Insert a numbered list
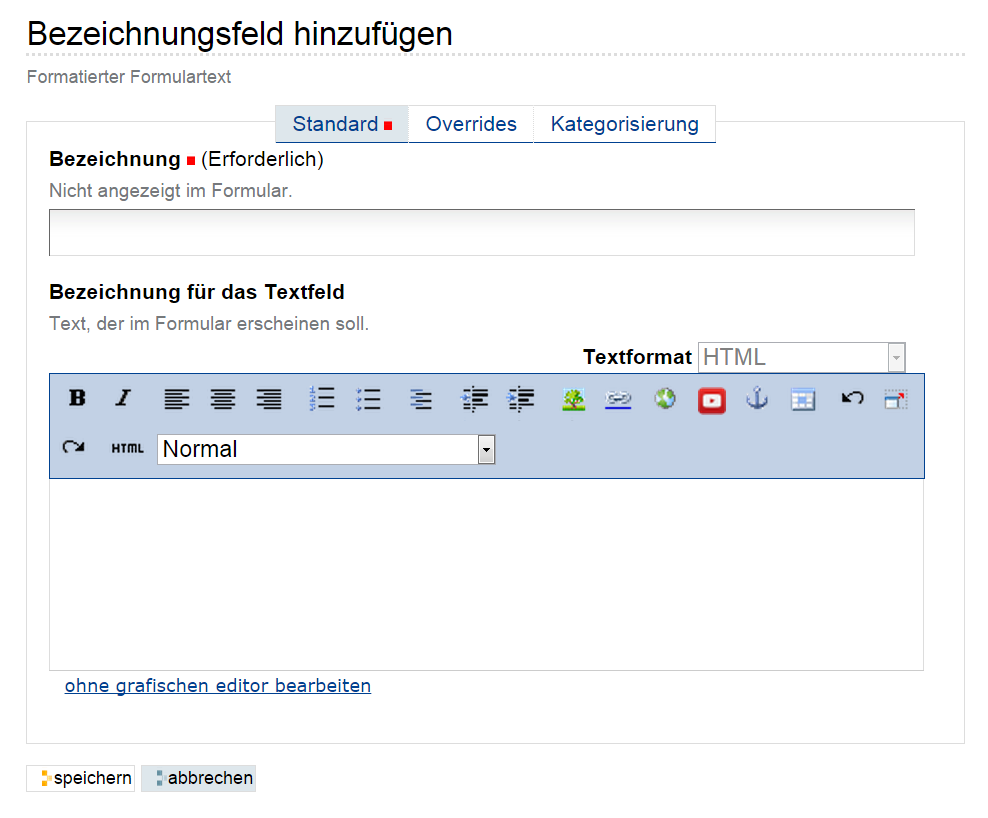Screen dimensions: 988x818 322,399
